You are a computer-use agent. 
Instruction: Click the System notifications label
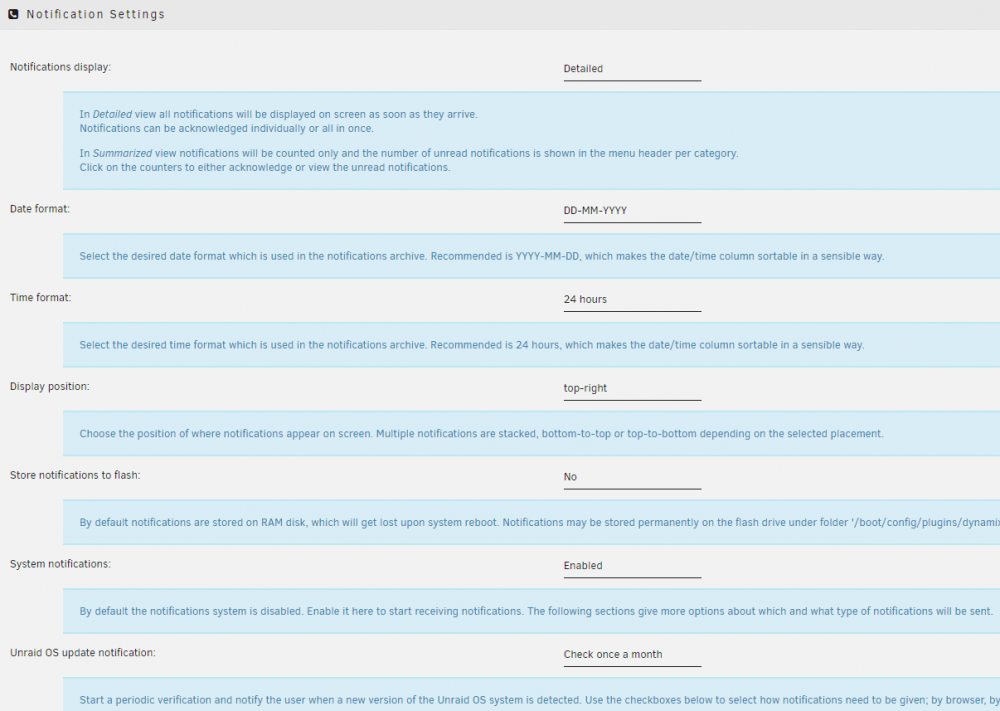pos(60,564)
